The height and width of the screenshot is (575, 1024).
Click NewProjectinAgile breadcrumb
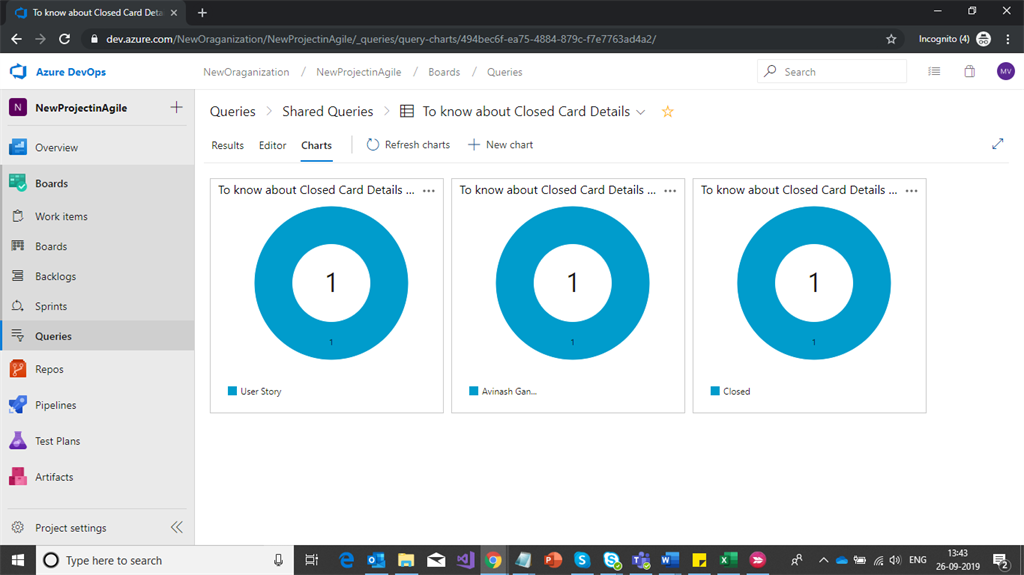359,72
